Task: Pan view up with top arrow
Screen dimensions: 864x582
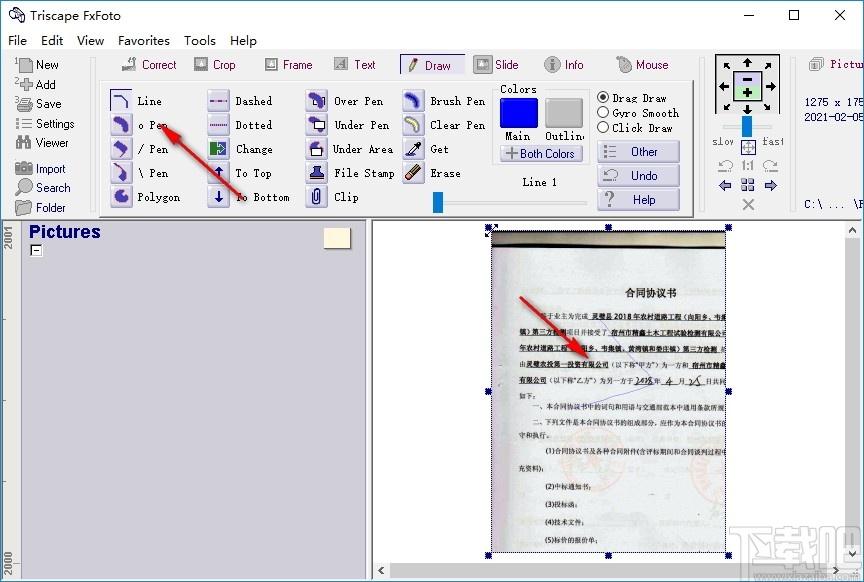Action: pyautogui.click(x=748, y=62)
